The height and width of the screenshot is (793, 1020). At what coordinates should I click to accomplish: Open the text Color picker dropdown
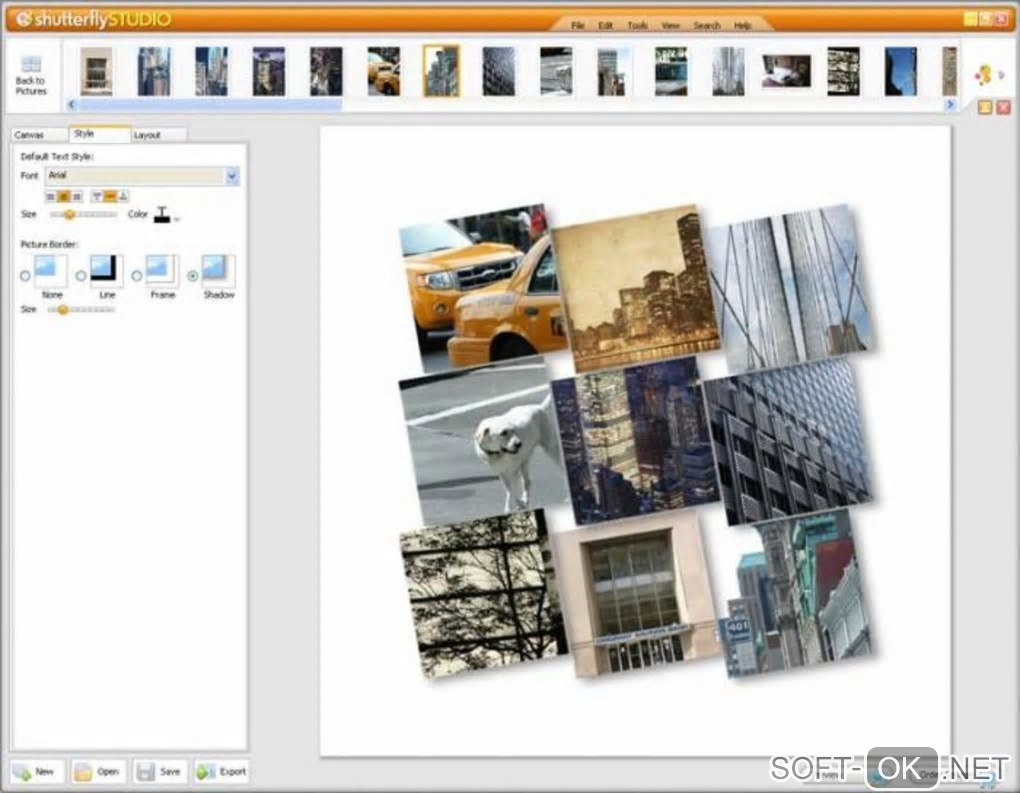coord(177,217)
